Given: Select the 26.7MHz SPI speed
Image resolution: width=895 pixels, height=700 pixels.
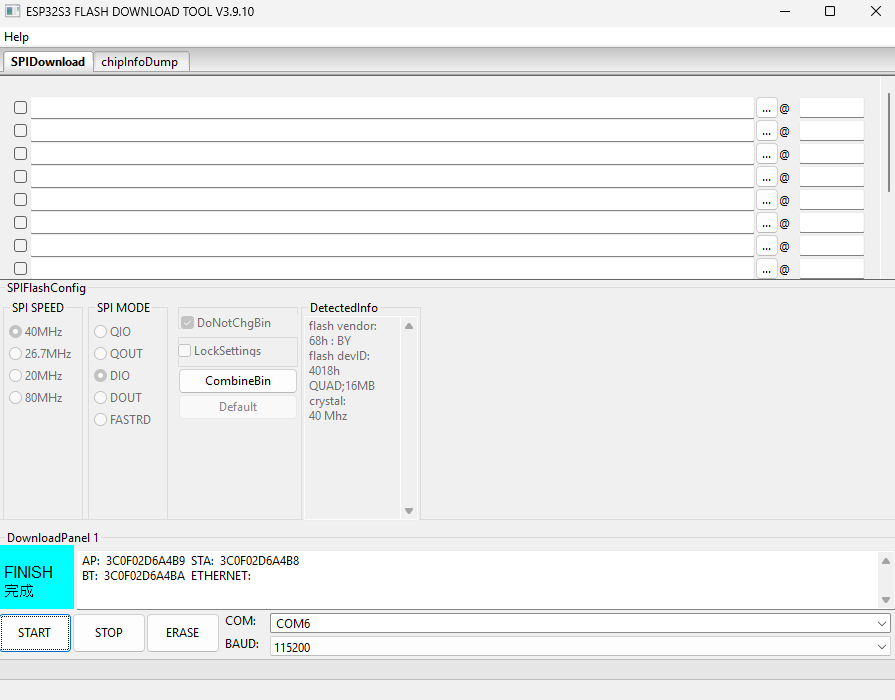Looking at the screenshot, I should tap(41, 354).
